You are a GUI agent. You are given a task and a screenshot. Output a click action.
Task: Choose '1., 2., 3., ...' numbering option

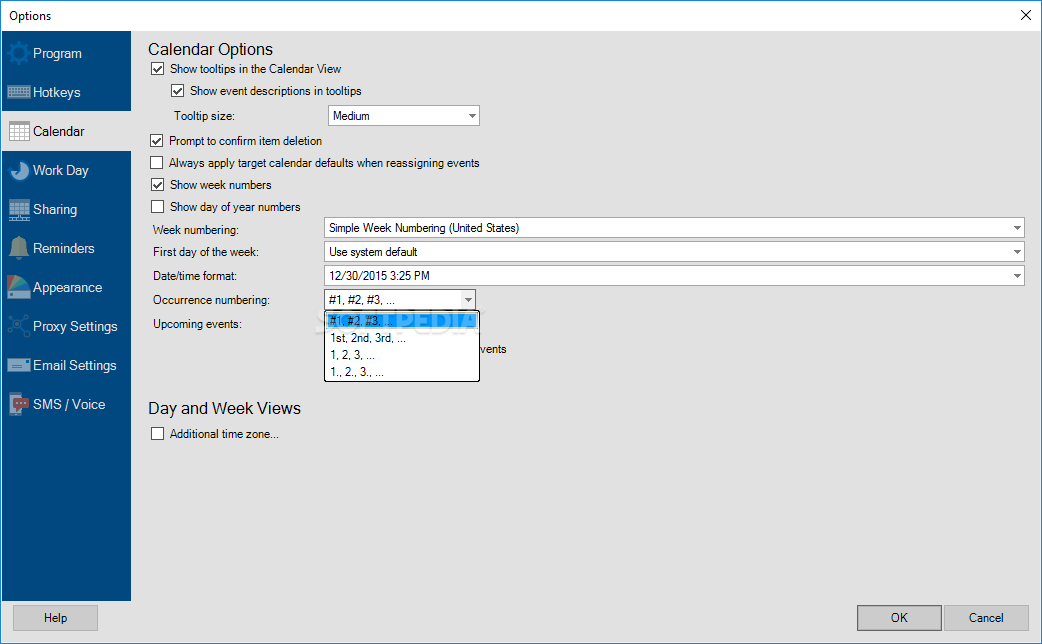(x=401, y=372)
